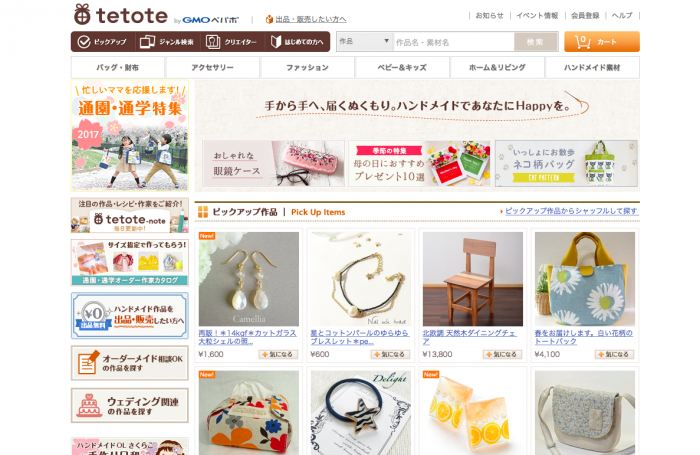The image size is (700, 455).
Task: Open the クリエイター creator icon
Action: [x=212, y=42]
